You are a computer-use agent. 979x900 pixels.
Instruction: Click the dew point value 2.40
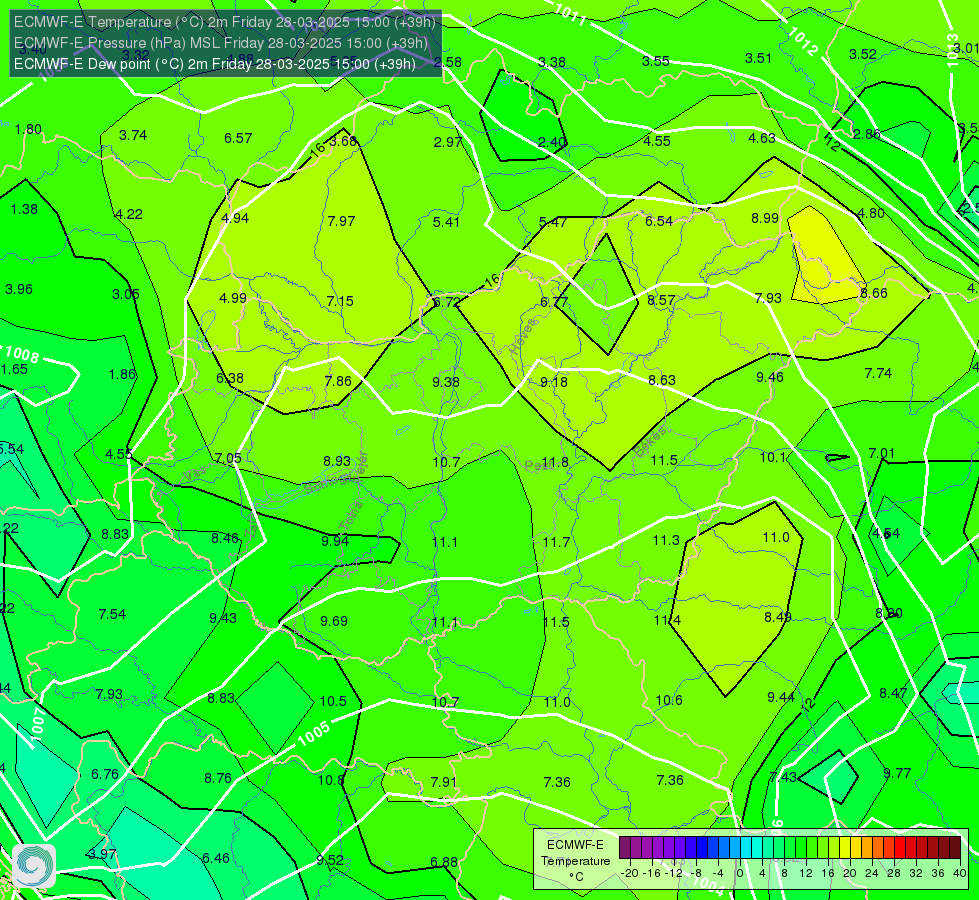pos(552,142)
